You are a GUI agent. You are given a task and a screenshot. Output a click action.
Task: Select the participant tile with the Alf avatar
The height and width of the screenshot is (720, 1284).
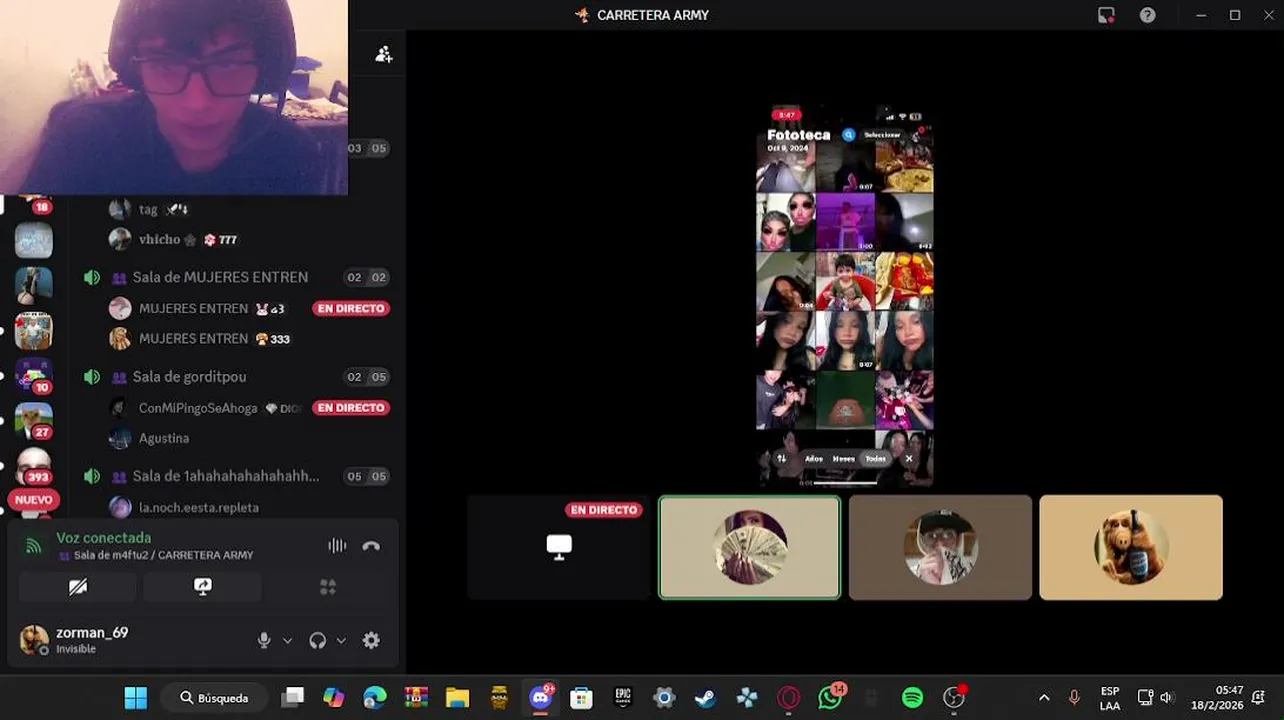(1131, 547)
